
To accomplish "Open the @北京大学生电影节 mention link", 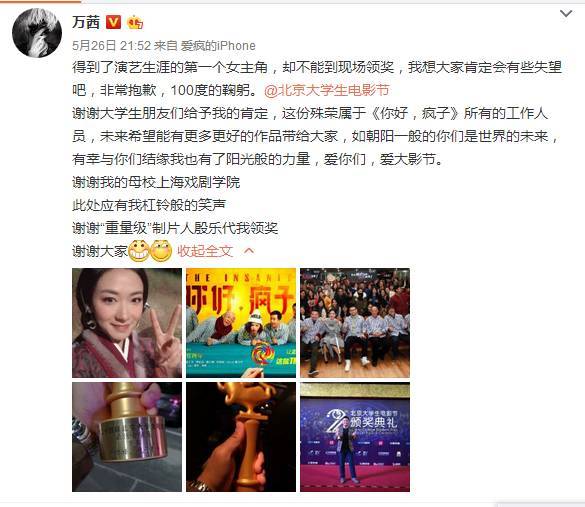I will (x=327, y=90).
